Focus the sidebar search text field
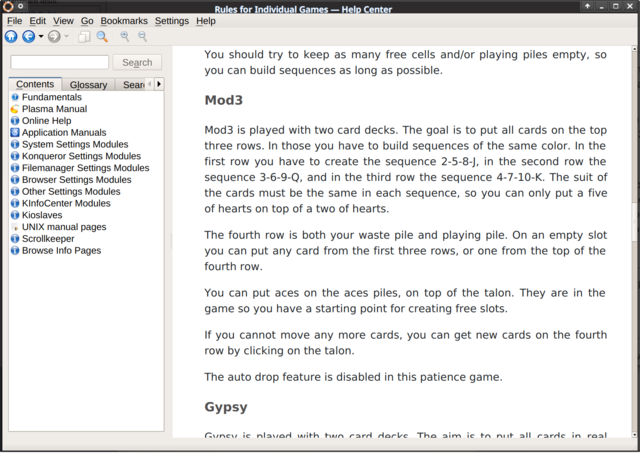The width and height of the screenshot is (640, 453). (x=60, y=62)
